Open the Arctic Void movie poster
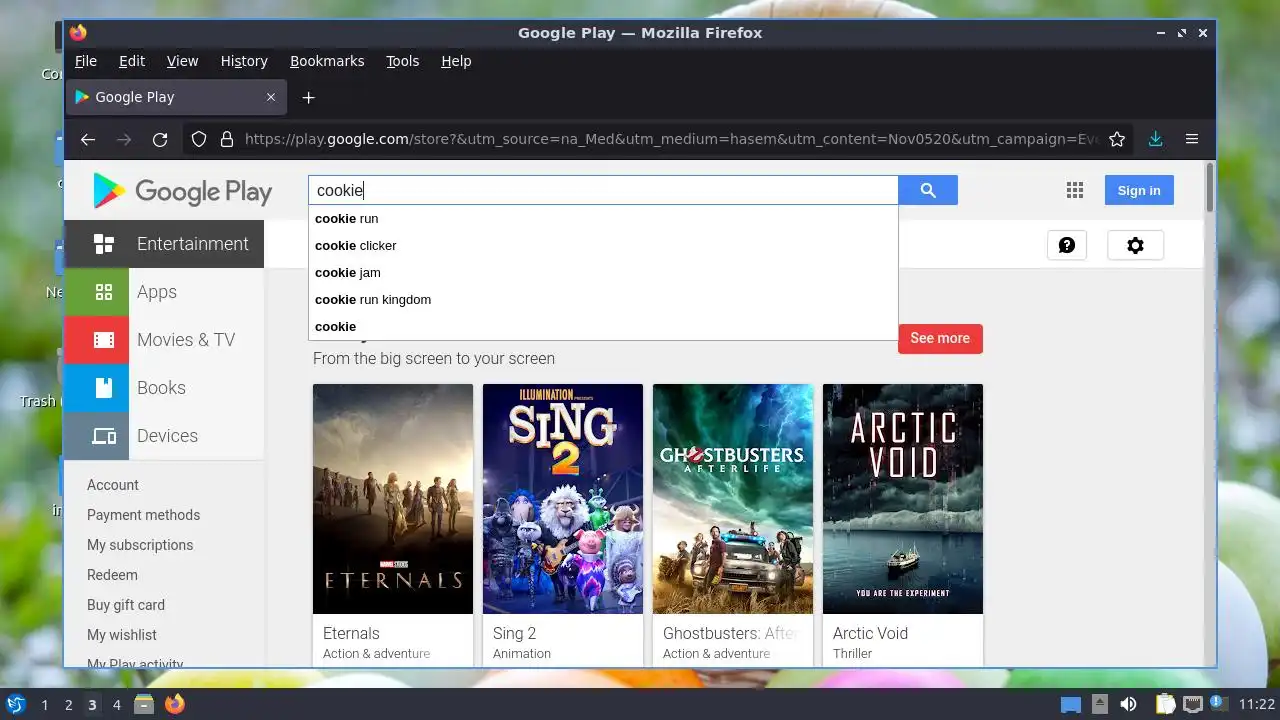The height and width of the screenshot is (720, 1280). pos(903,499)
